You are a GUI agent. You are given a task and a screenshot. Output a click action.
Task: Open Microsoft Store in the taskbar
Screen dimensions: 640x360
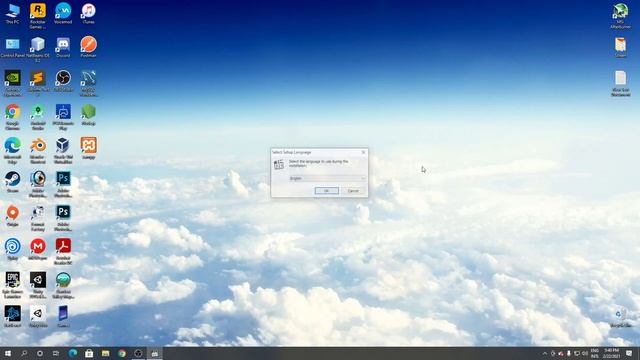[x=89, y=353]
